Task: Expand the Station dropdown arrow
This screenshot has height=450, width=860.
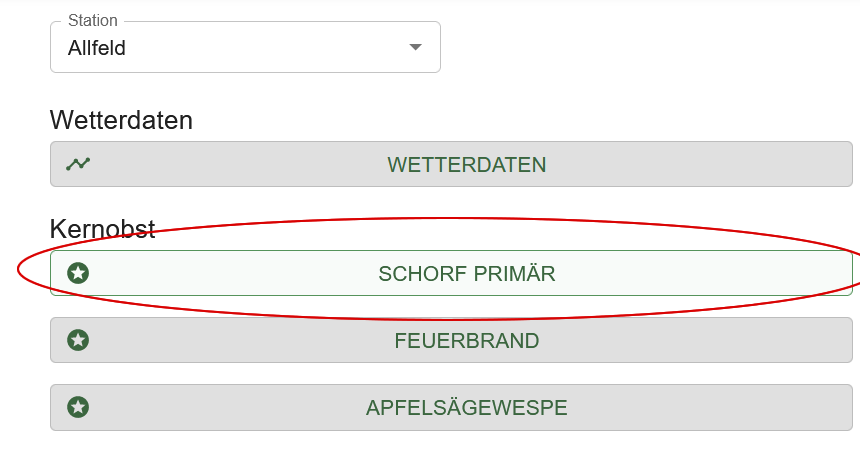Action: click(x=416, y=47)
